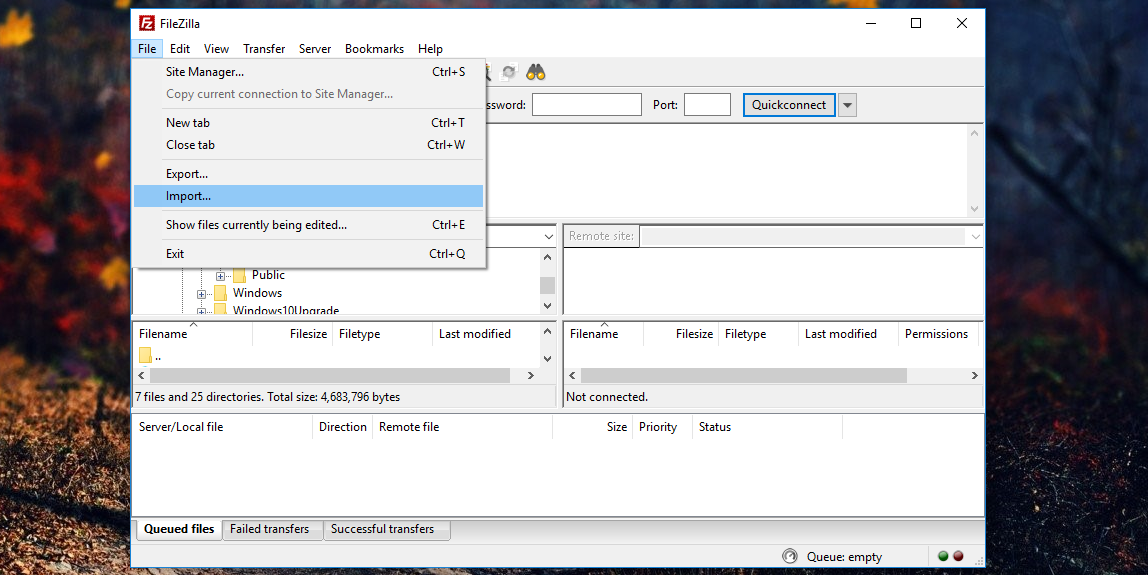Click the 'Queue: empty' status text
The image size is (1148, 575).
844,557
